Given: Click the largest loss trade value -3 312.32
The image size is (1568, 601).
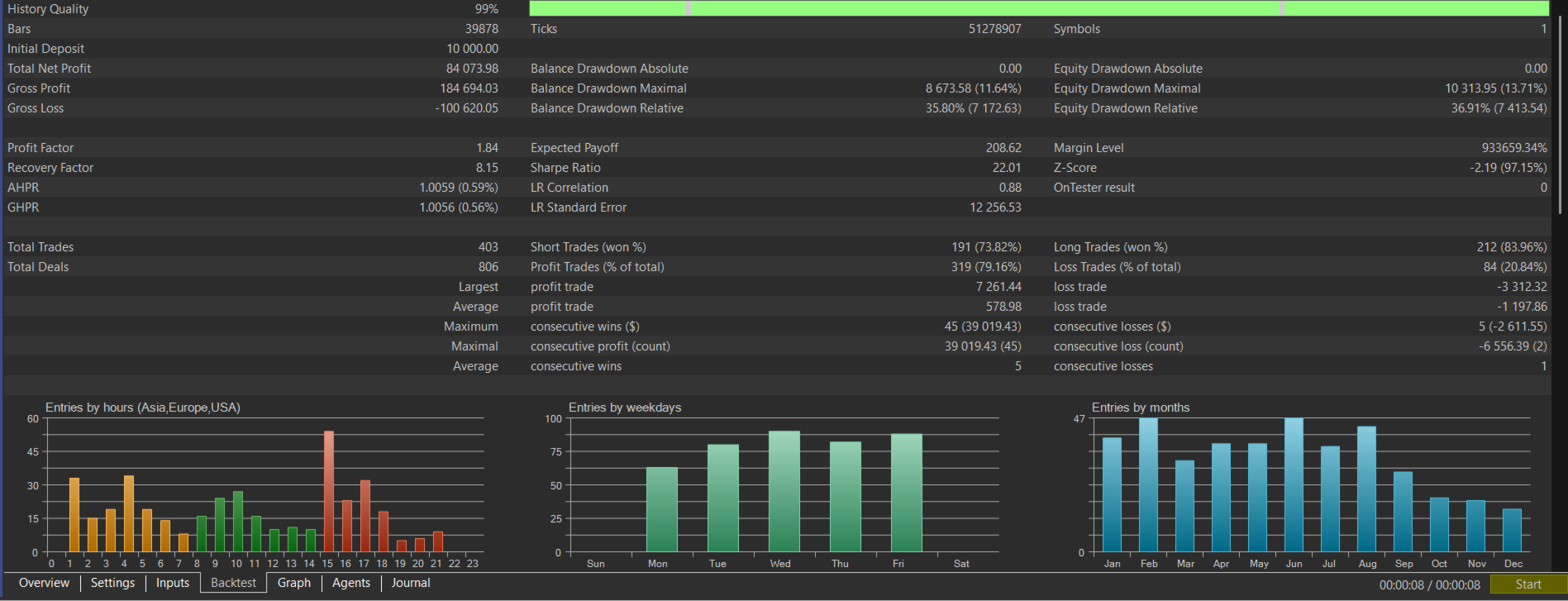Looking at the screenshot, I should point(1522,287).
